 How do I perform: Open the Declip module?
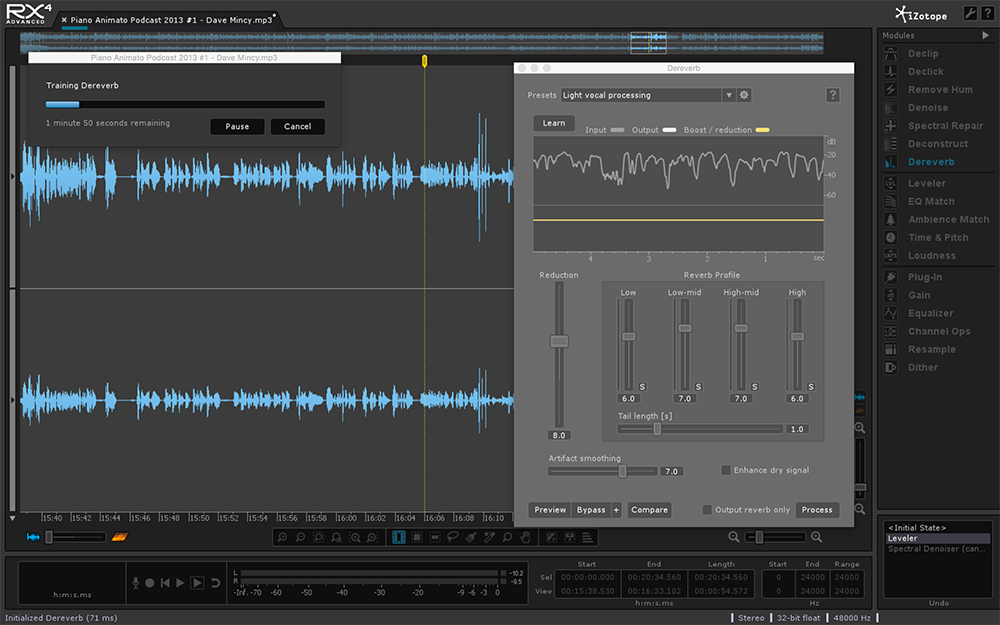[923, 54]
